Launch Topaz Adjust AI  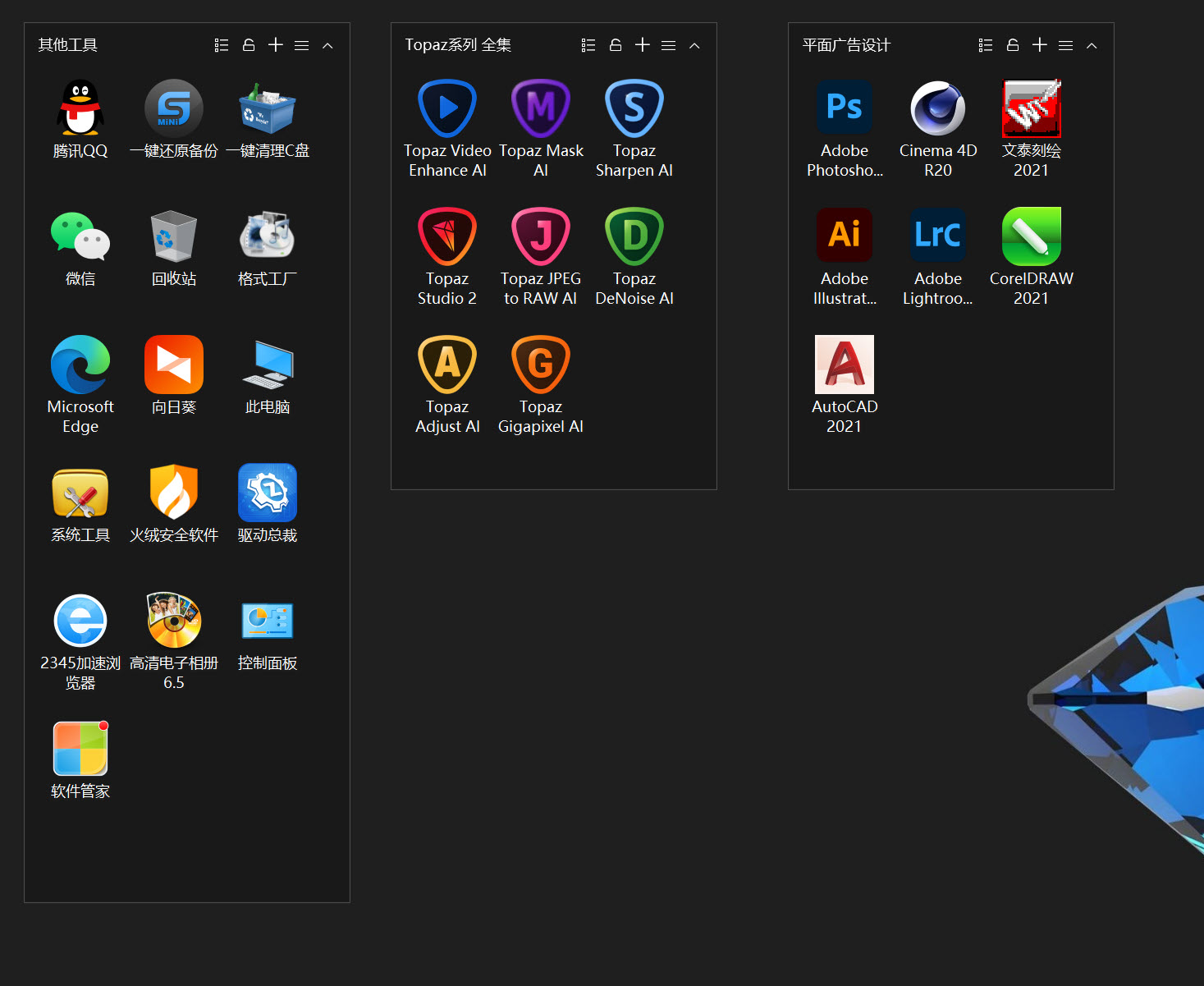(447, 365)
